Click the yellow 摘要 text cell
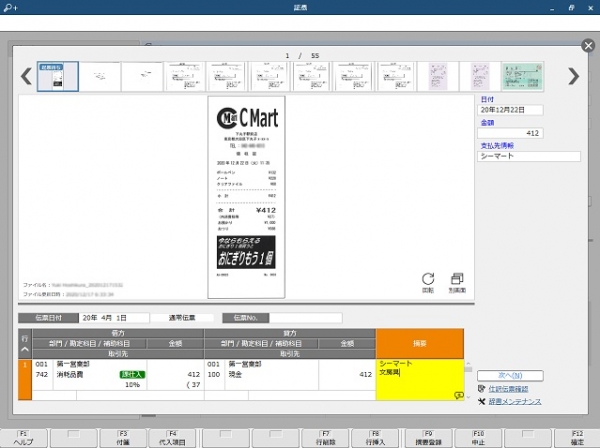This screenshot has height=448, width=600. tap(419, 377)
